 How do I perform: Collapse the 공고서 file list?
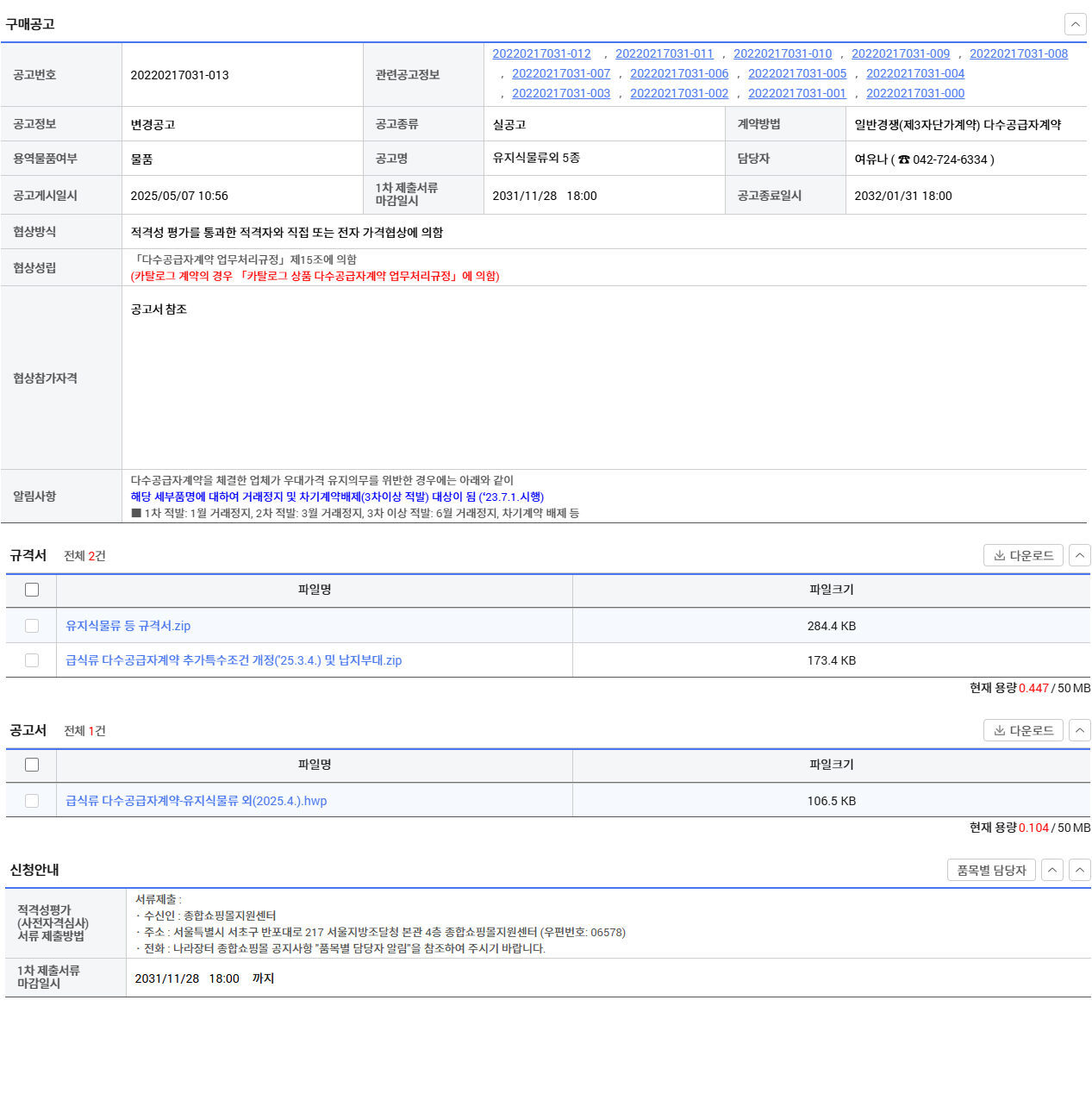(x=1079, y=730)
